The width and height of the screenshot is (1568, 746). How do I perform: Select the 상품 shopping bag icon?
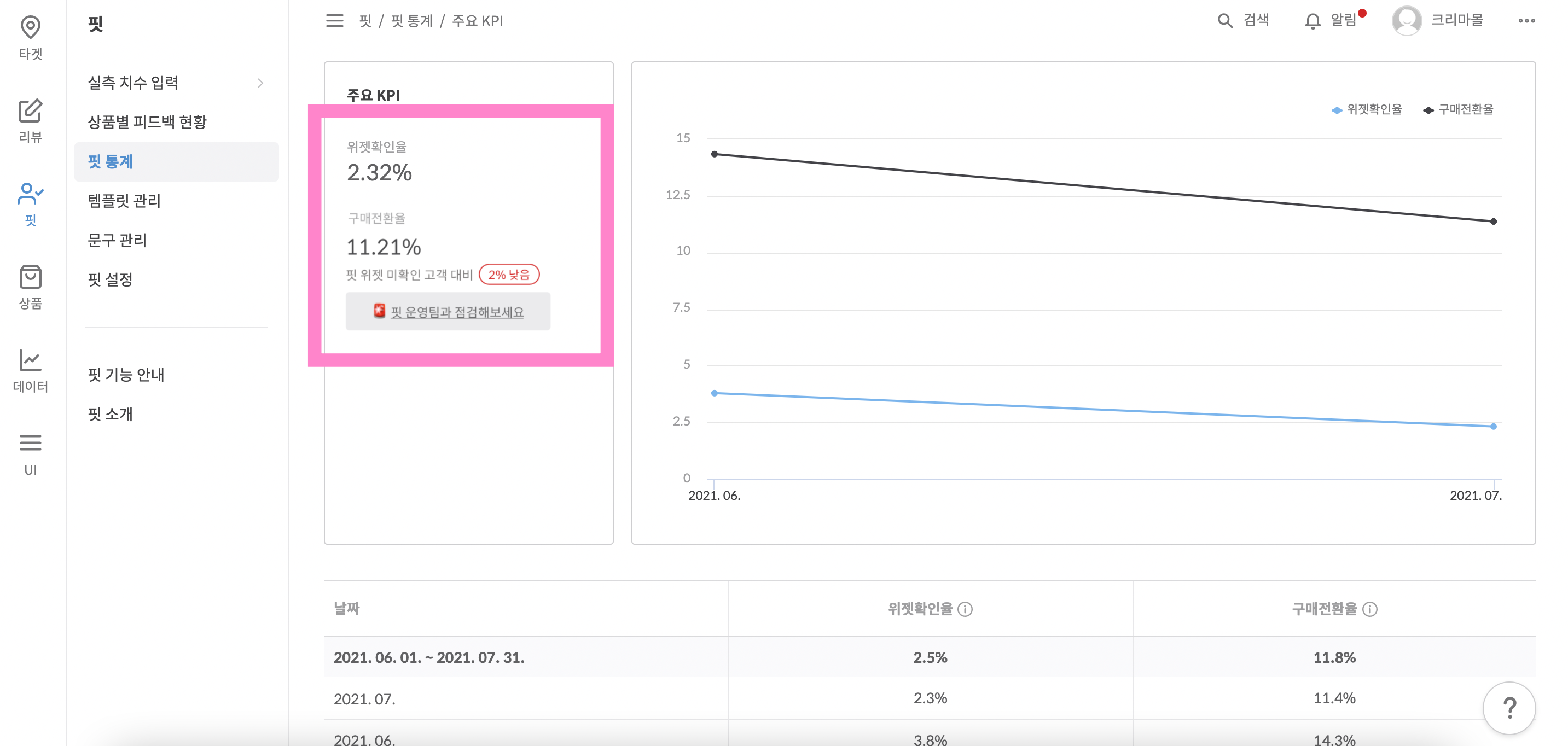coord(31,277)
